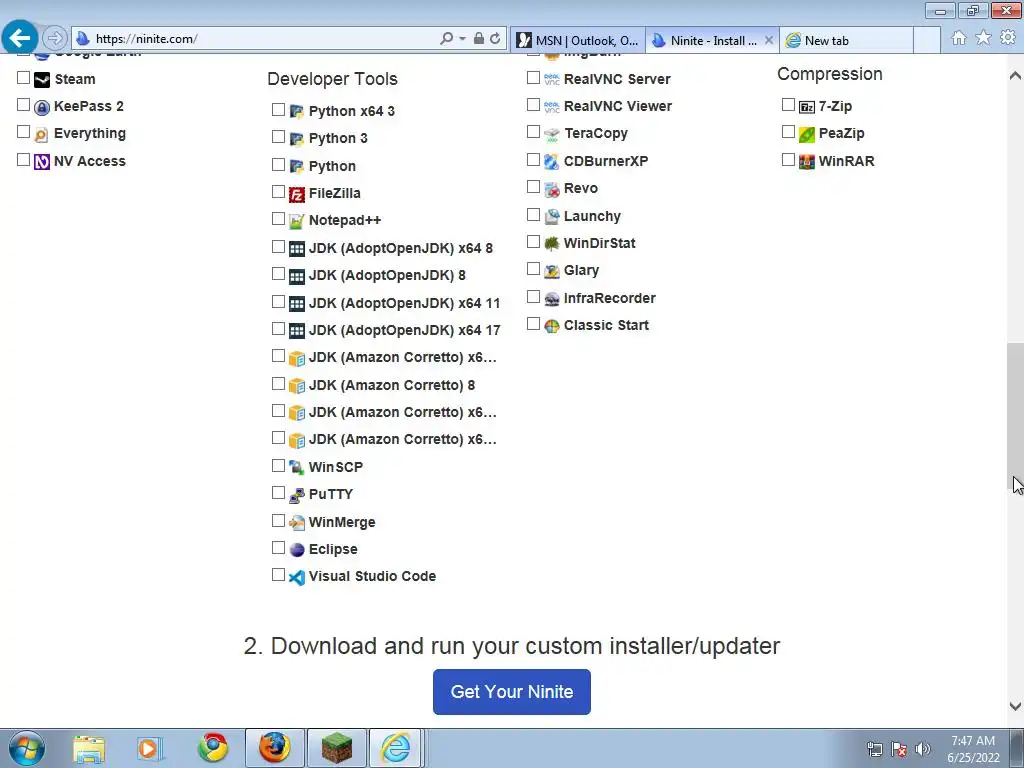Click the volume speaker tray icon
Screen dimensions: 1024x768
coord(923,749)
